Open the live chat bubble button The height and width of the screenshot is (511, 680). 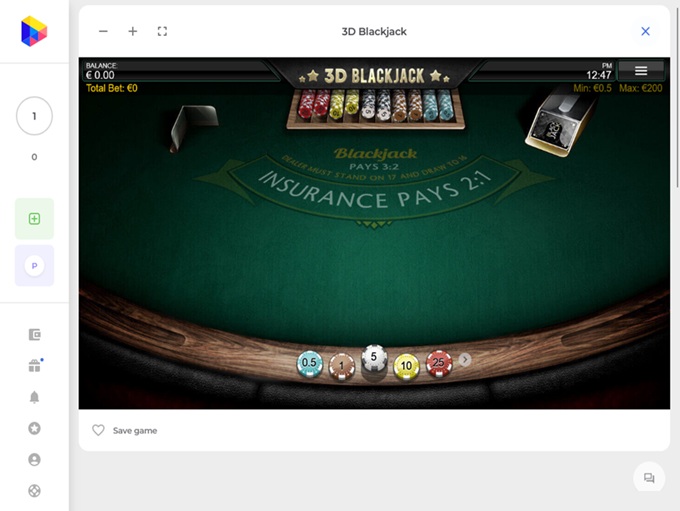pos(649,478)
